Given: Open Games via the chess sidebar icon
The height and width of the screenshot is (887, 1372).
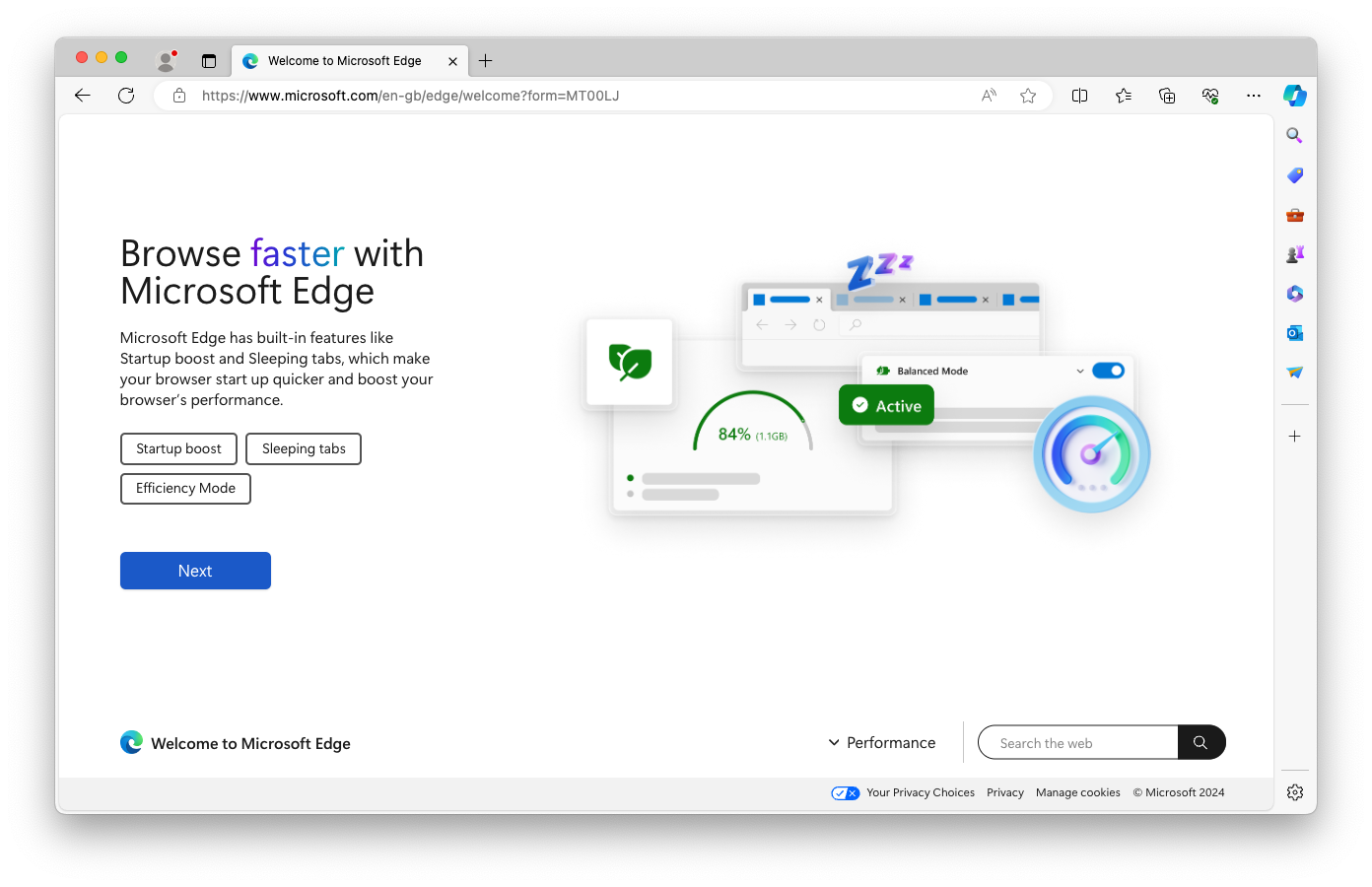Looking at the screenshot, I should (1294, 253).
